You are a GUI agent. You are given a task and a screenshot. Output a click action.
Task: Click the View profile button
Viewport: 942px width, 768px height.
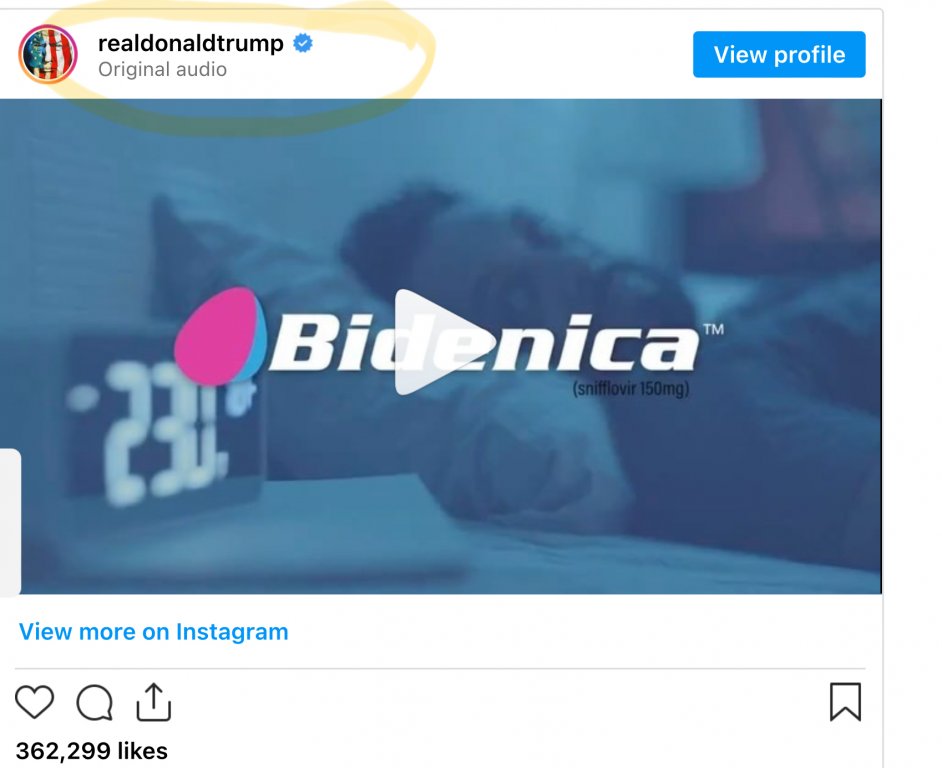(779, 55)
